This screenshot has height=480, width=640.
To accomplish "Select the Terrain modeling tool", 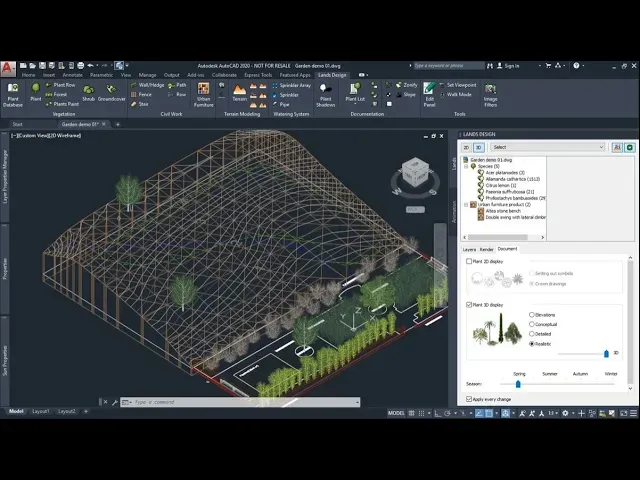I will [x=239, y=92].
